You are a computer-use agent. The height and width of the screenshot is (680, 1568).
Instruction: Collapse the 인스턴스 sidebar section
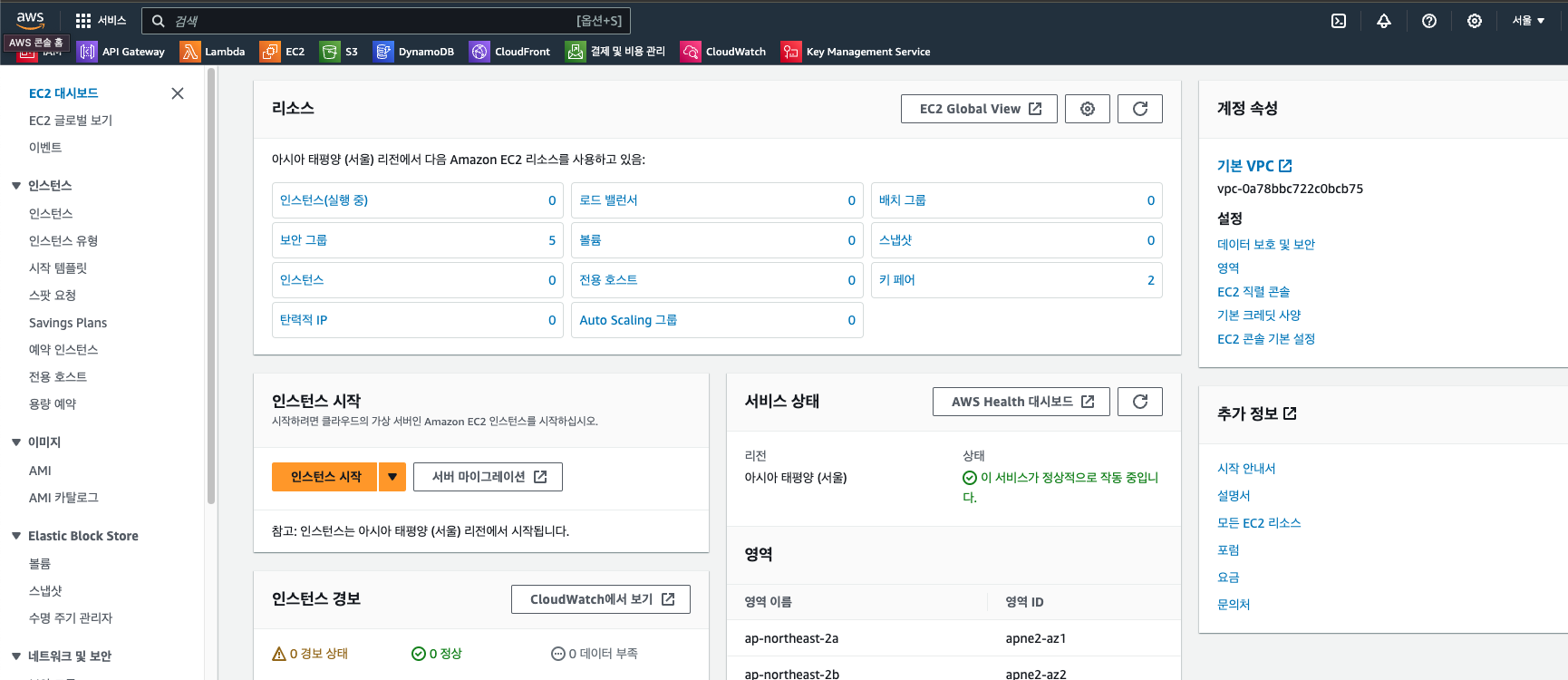16,186
